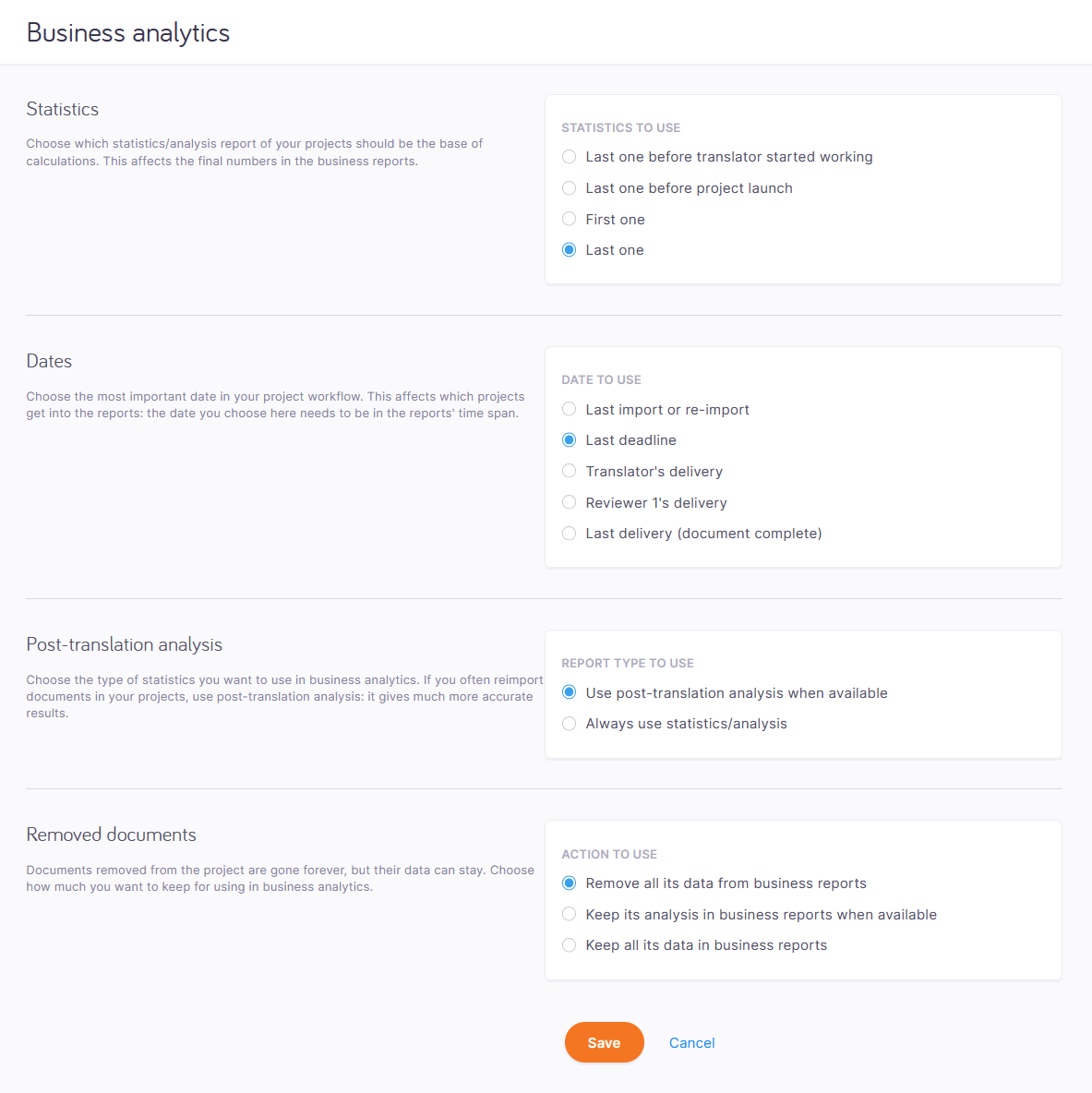
Task: Click the Post-translation analysis heading
Action: click(124, 644)
